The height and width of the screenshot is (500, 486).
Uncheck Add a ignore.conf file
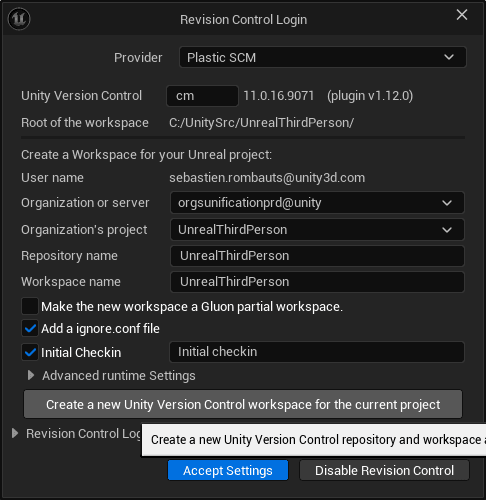(x=30, y=329)
